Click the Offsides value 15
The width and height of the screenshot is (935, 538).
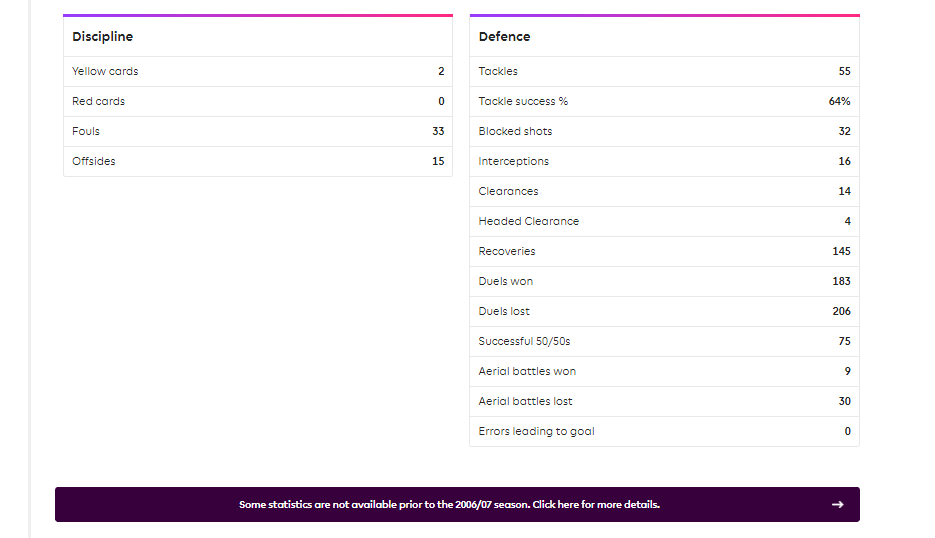point(438,161)
